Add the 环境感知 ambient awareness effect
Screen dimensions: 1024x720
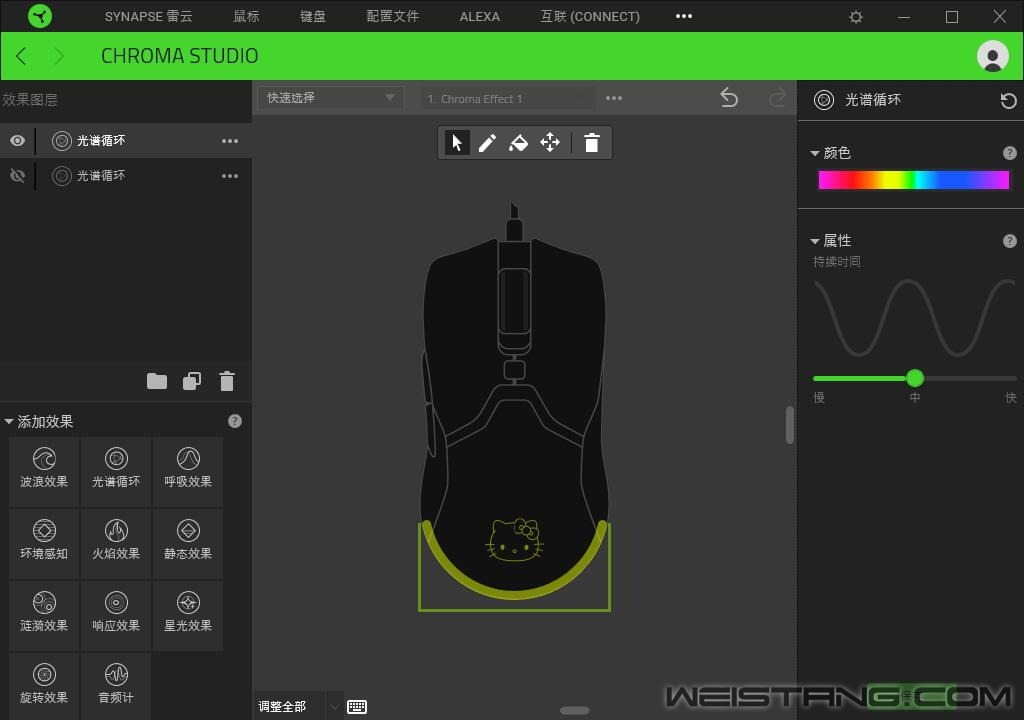tap(44, 544)
